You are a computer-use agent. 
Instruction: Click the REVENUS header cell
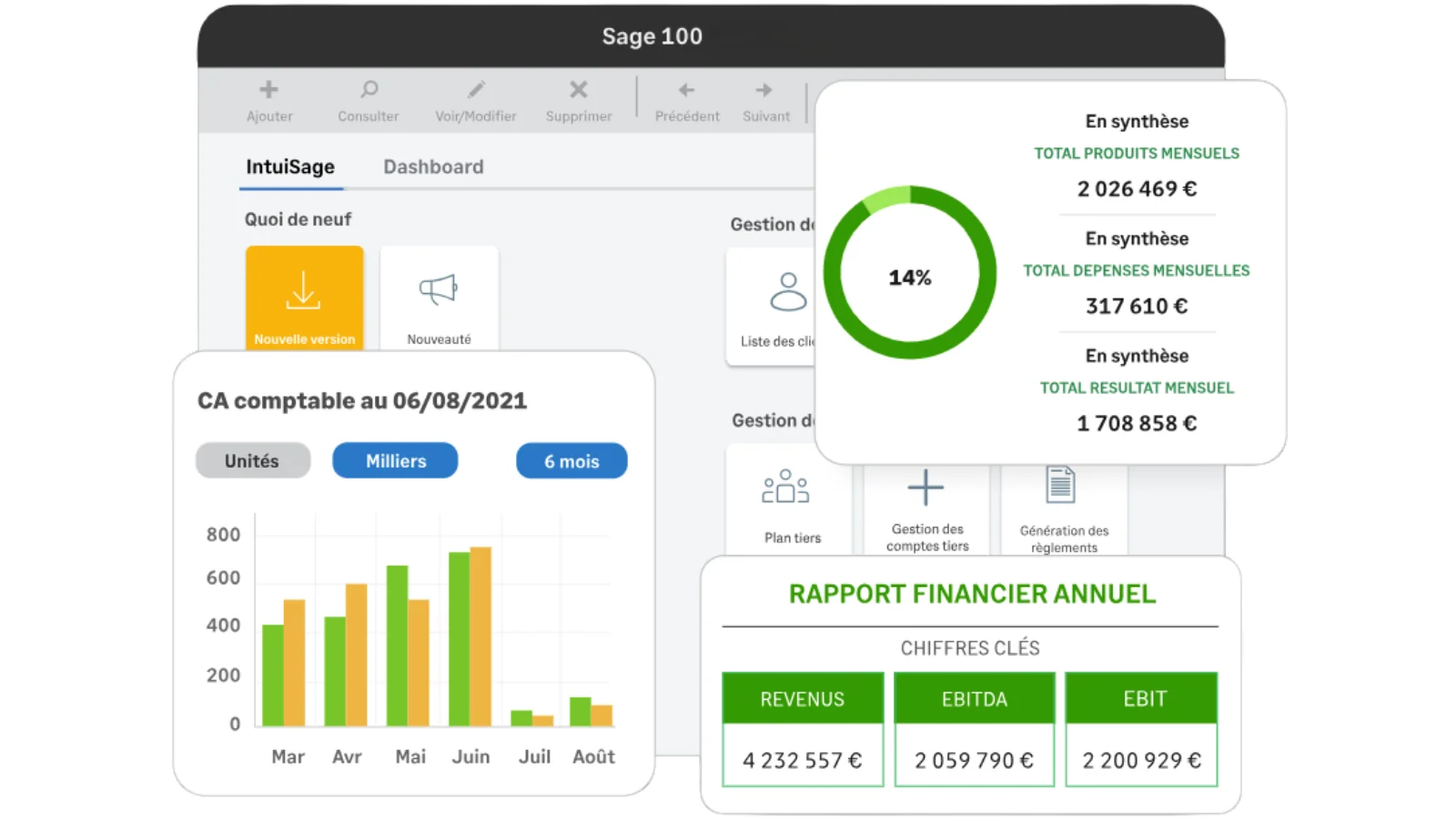(803, 699)
